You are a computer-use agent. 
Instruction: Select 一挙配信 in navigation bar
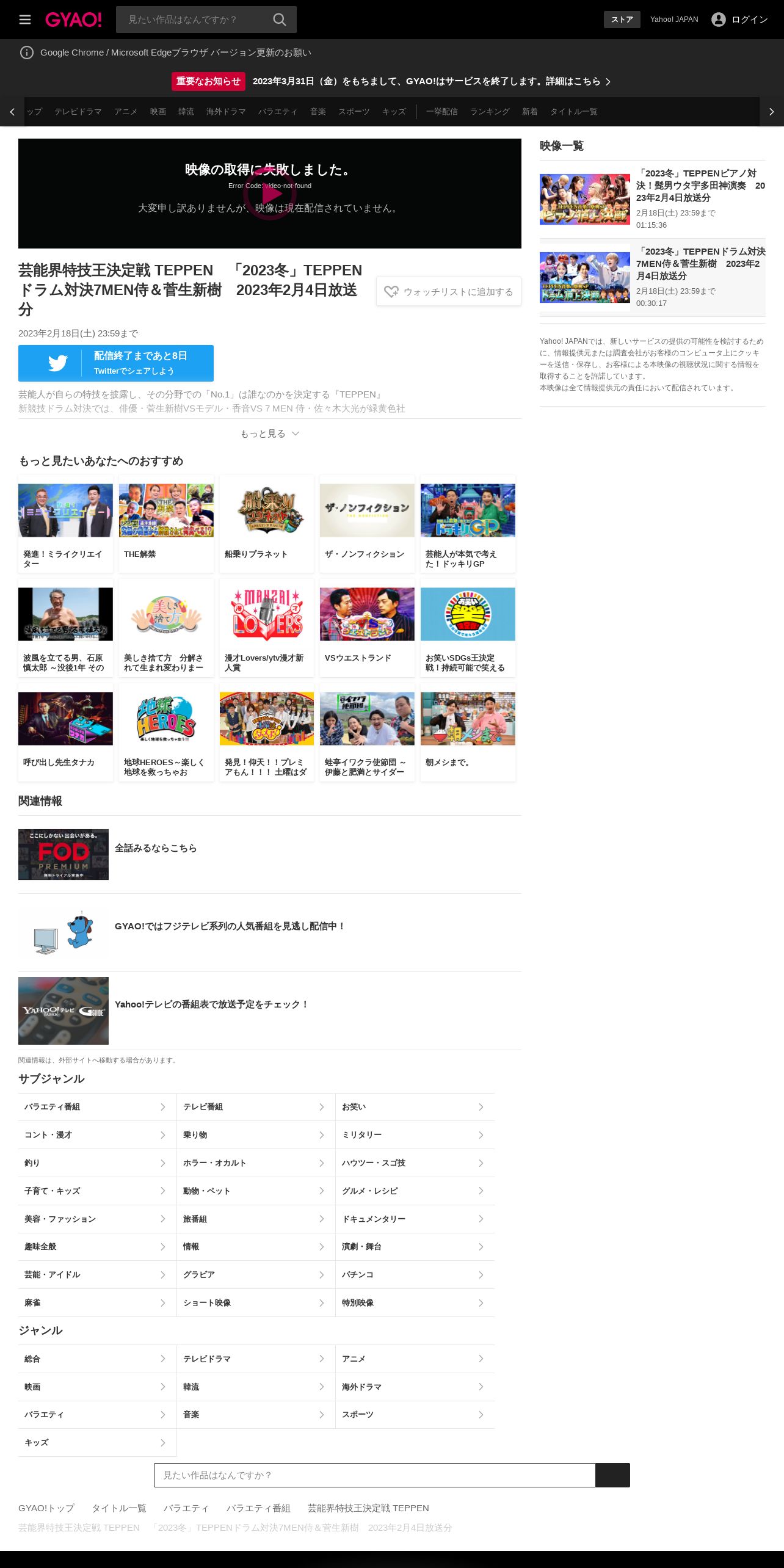coord(442,112)
